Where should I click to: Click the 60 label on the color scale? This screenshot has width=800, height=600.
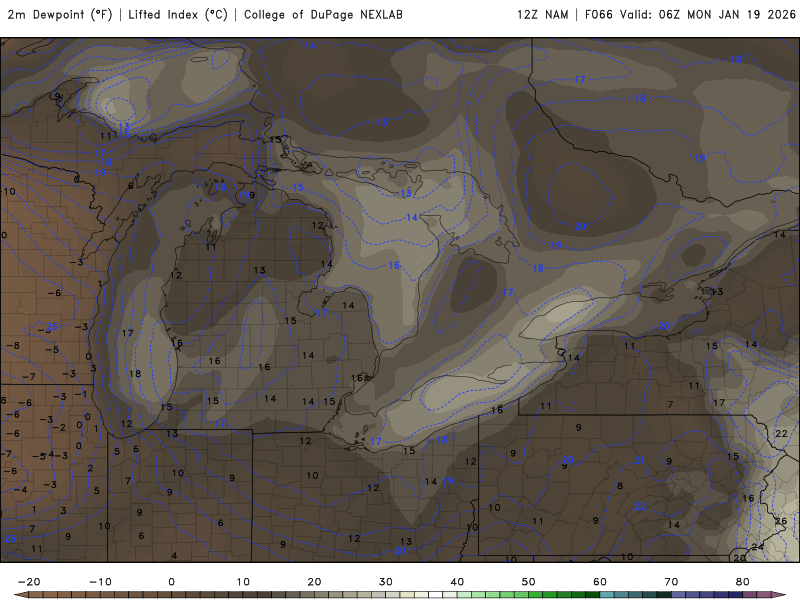[600, 582]
